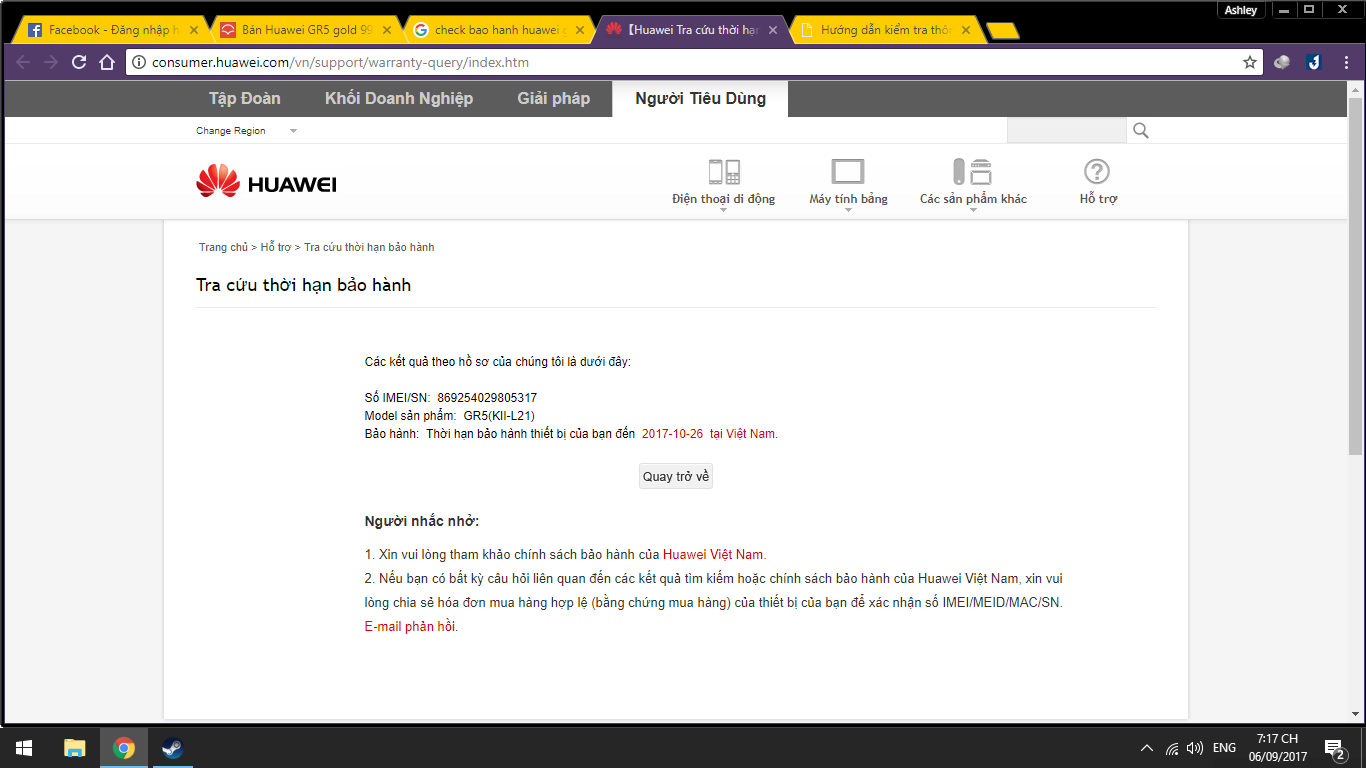Click the address bar URL
1366x768 pixels.
340,62
